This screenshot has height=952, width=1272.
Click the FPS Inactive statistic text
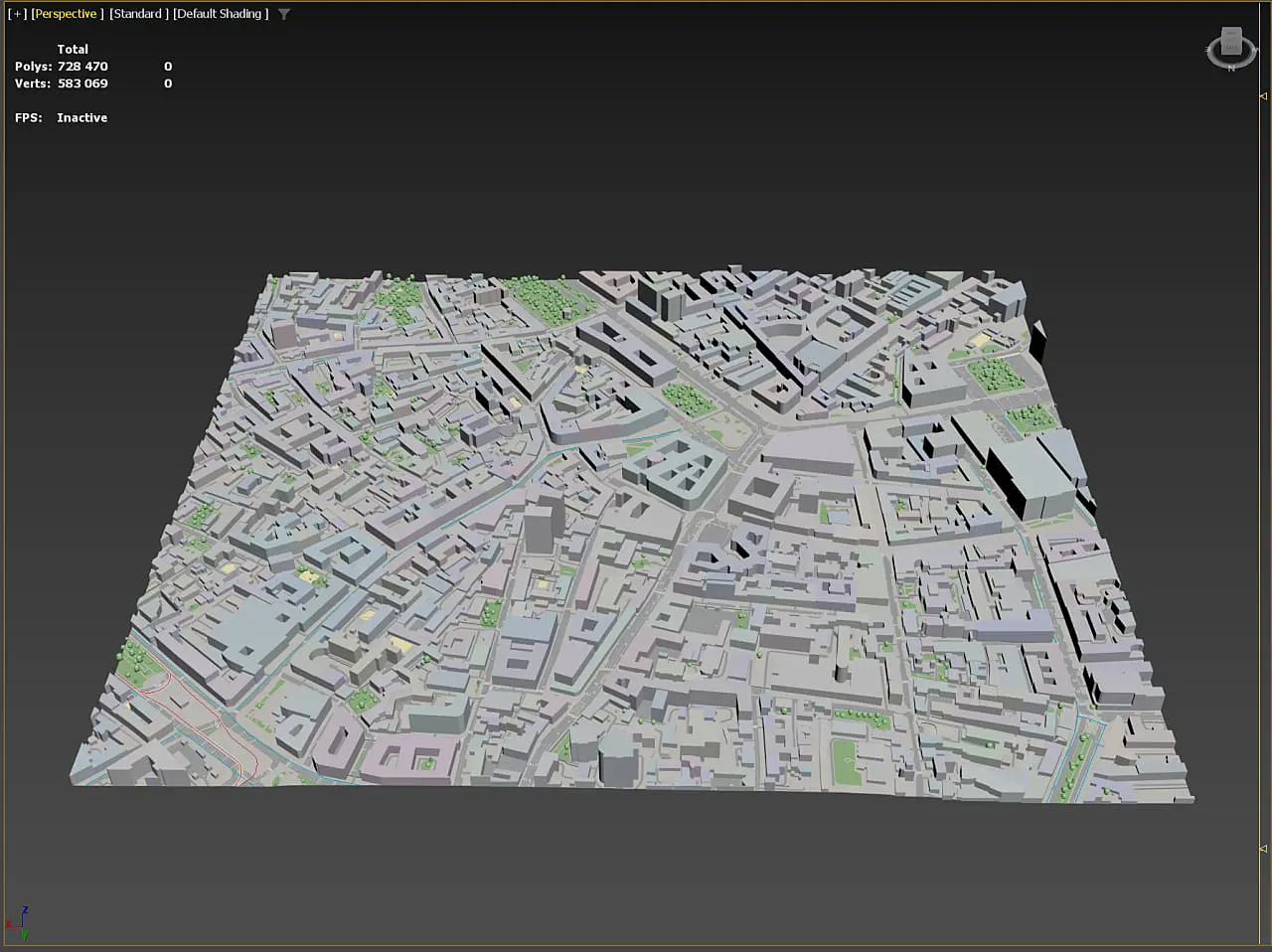[x=61, y=117]
